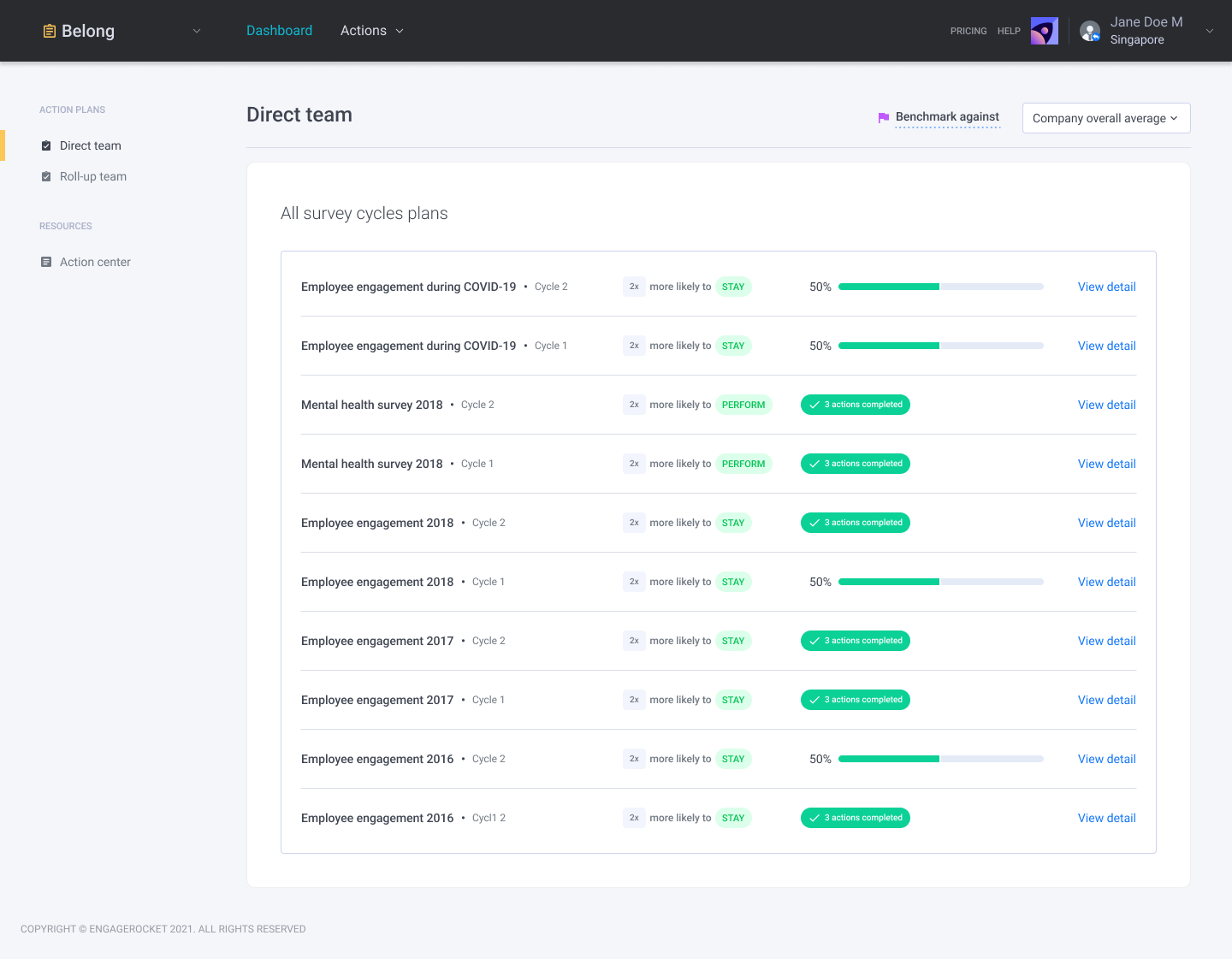
Task: Click the All survey cycles plans heading
Action: click(364, 213)
